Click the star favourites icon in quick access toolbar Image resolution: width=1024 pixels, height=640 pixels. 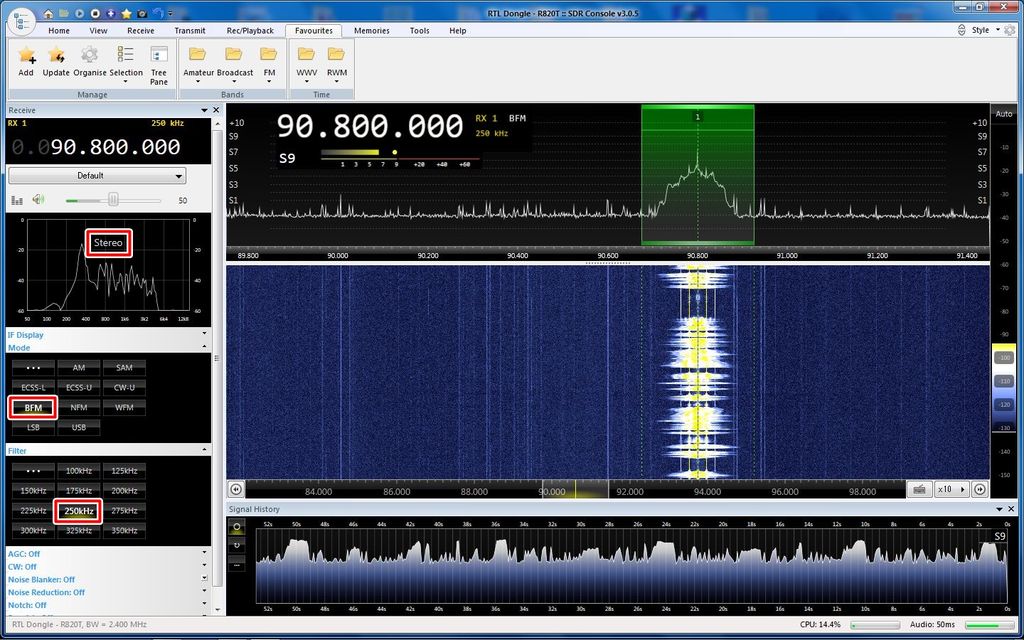click(x=127, y=13)
